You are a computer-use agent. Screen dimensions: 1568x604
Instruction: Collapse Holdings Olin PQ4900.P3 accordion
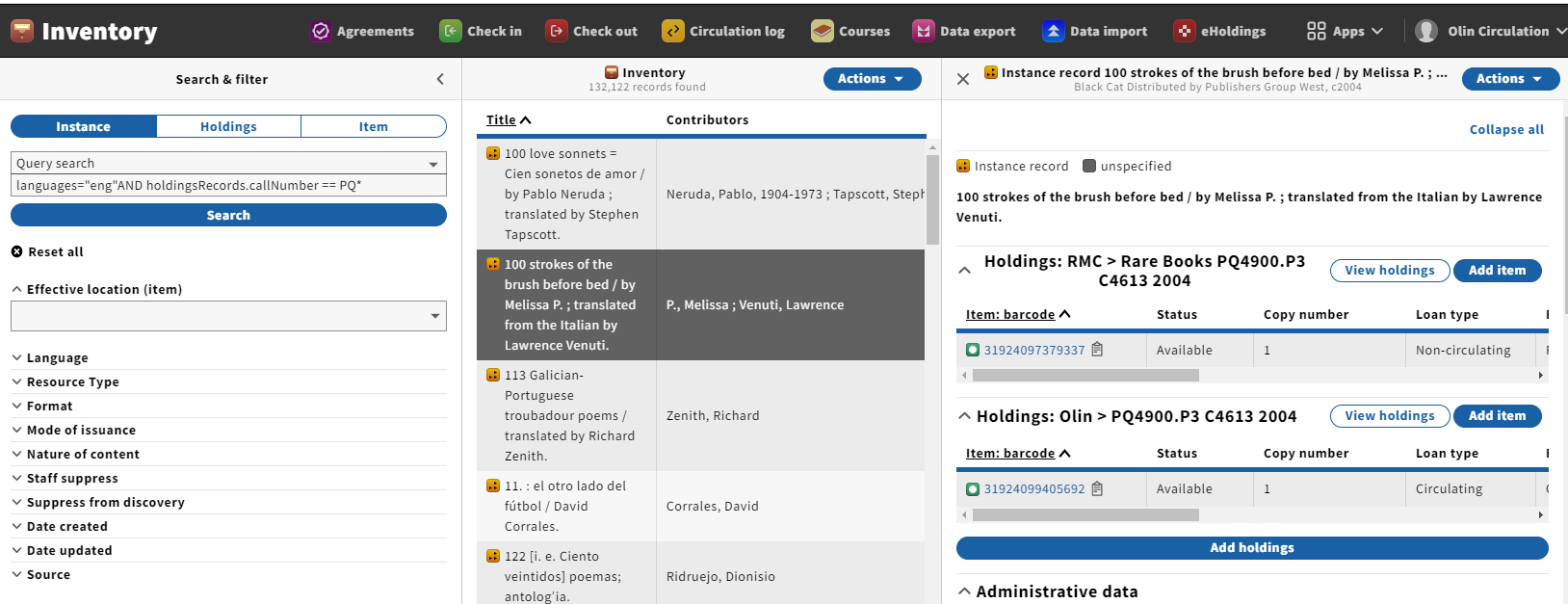pyautogui.click(x=965, y=416)
